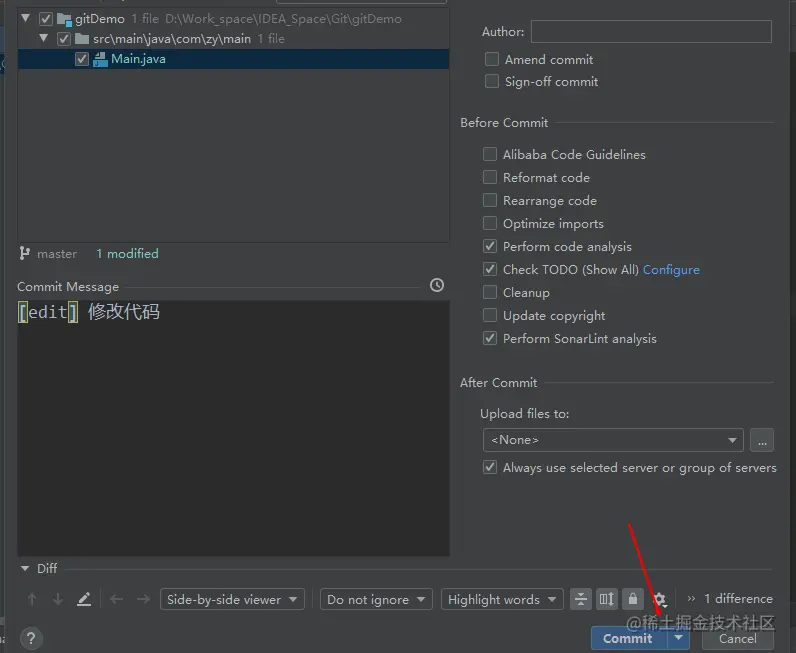
Task: Enable Reformat code checkbox
Action: [489, 177]
